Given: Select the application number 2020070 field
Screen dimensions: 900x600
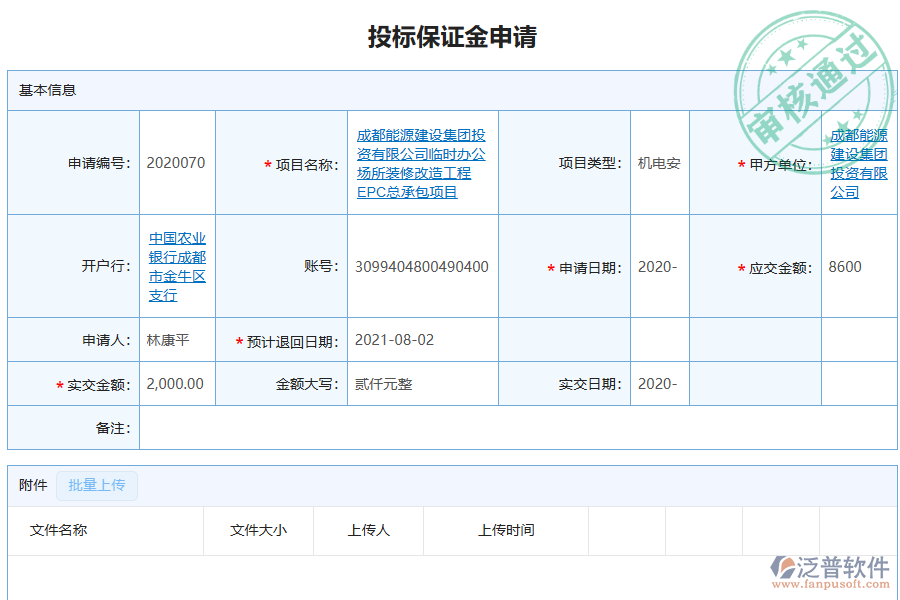Looking at the screenshot, I should pyautogui.click(x=175, y=163).
